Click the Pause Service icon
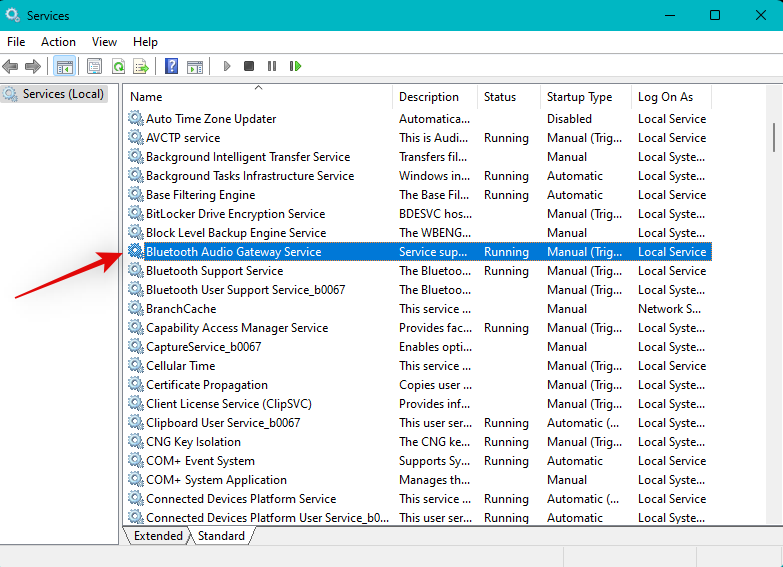 click(272, 66)
